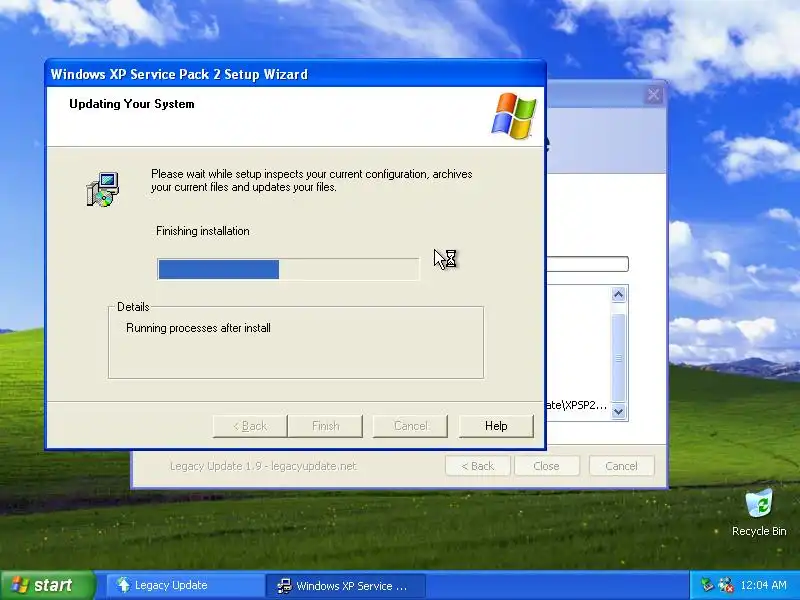Click the setup wizard icon in taskbar

tap(284, 586)
